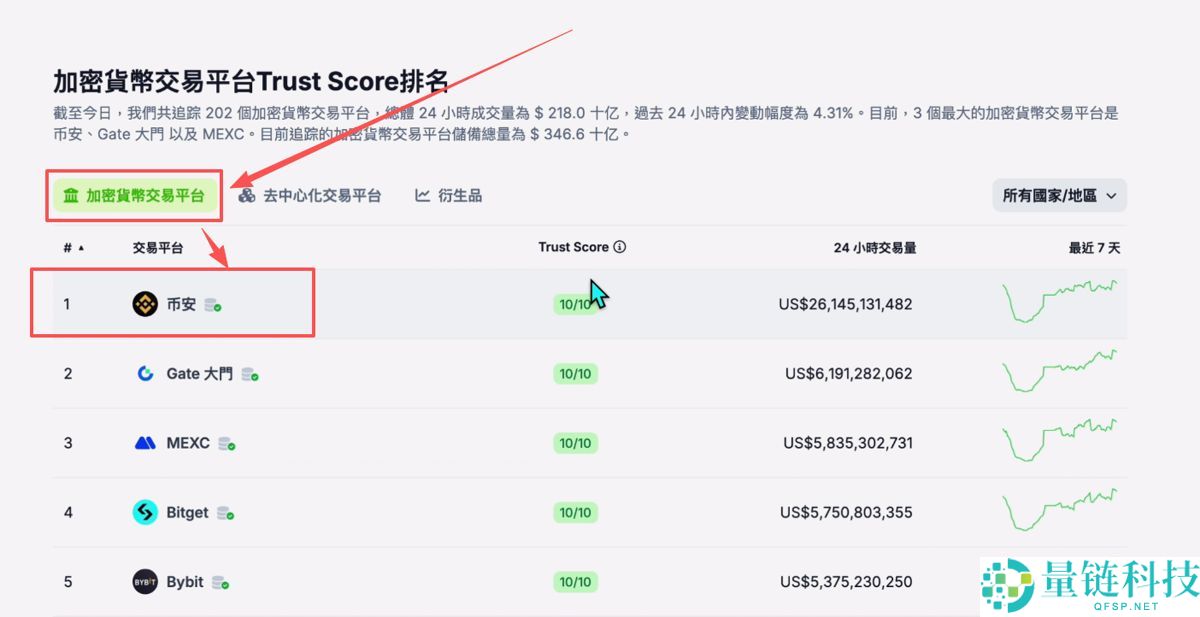
Task: Switch to the 去中心化交易平台 tab
Action: pos(310,196)
